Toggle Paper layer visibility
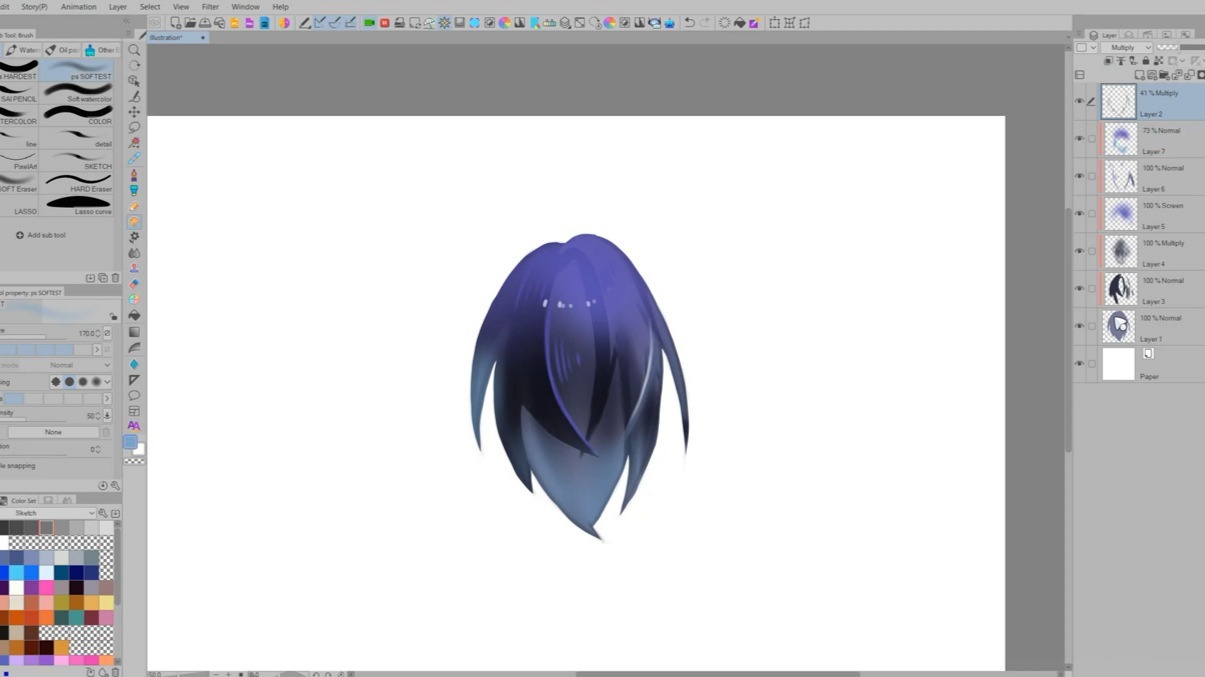Screen dimensions: 1205x677 point(1079,363)
